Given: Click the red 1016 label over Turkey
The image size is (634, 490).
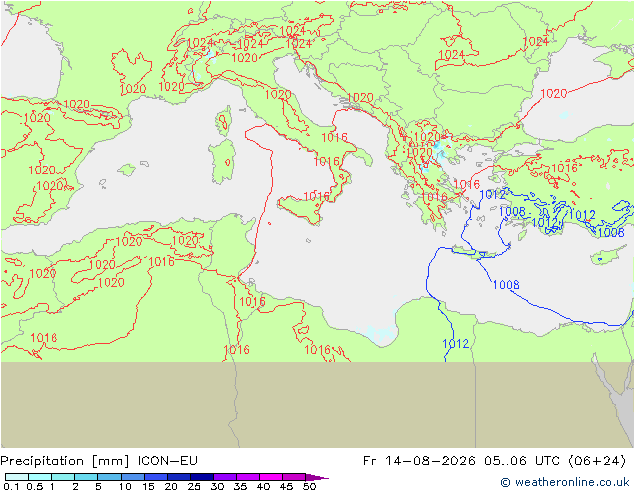Looking at the screenshot, I should (564, 168).
